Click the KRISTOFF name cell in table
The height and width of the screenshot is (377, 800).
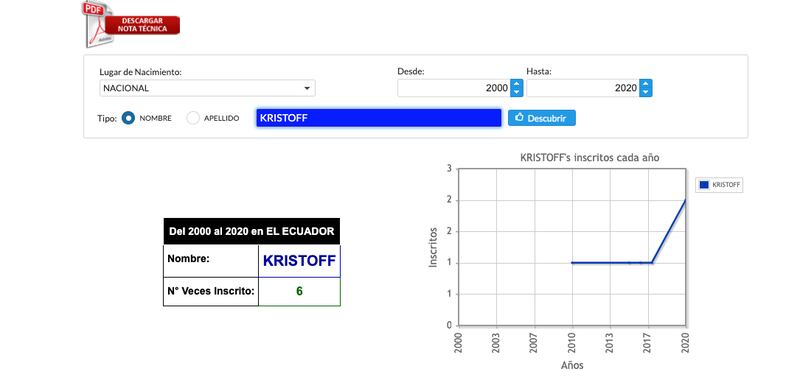coord(299,261)
